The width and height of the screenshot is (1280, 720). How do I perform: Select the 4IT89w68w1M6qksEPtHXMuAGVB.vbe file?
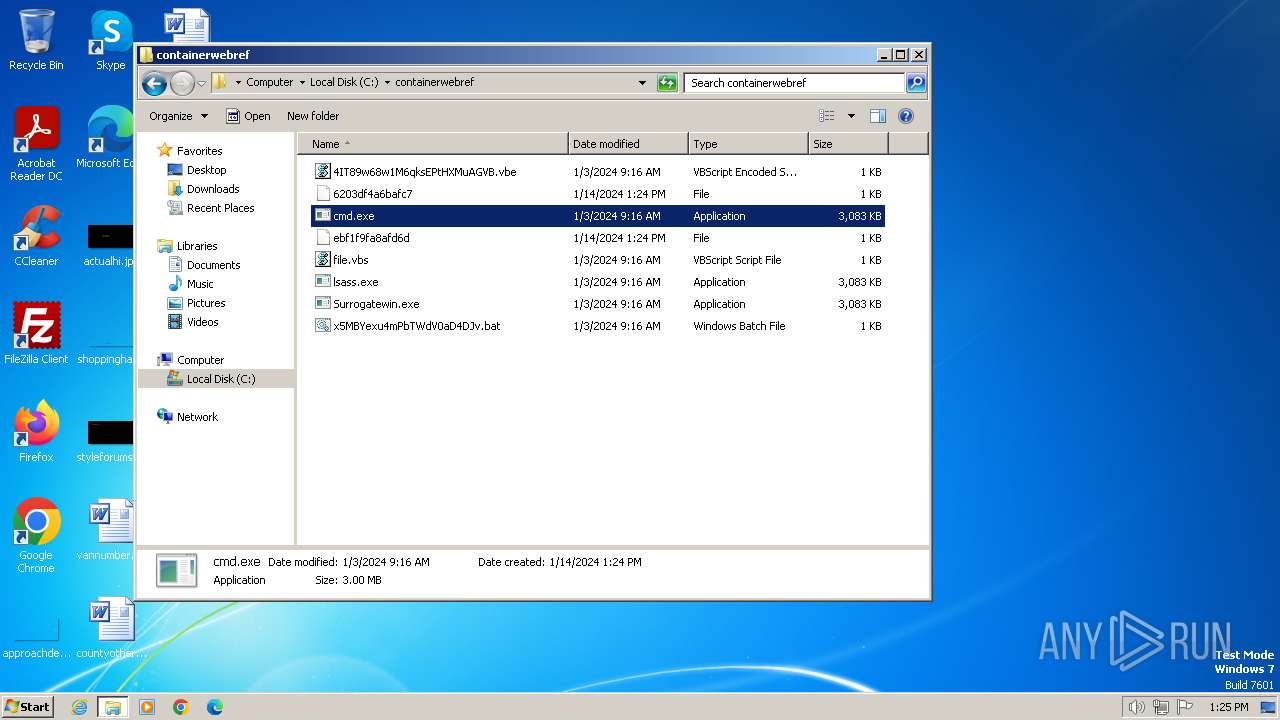pyautogui.click(x=597, y=172)
